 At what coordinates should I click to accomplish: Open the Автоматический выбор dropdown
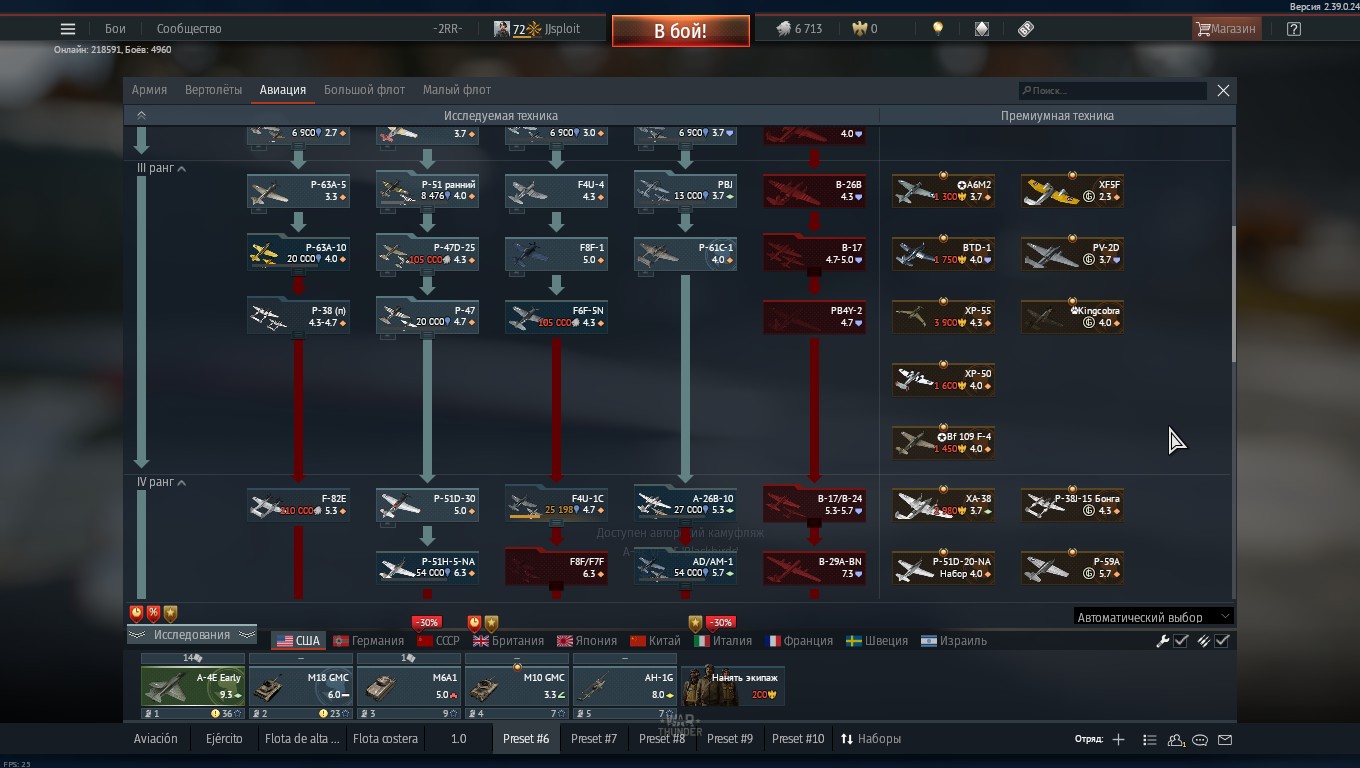(x=1153, y=617)
